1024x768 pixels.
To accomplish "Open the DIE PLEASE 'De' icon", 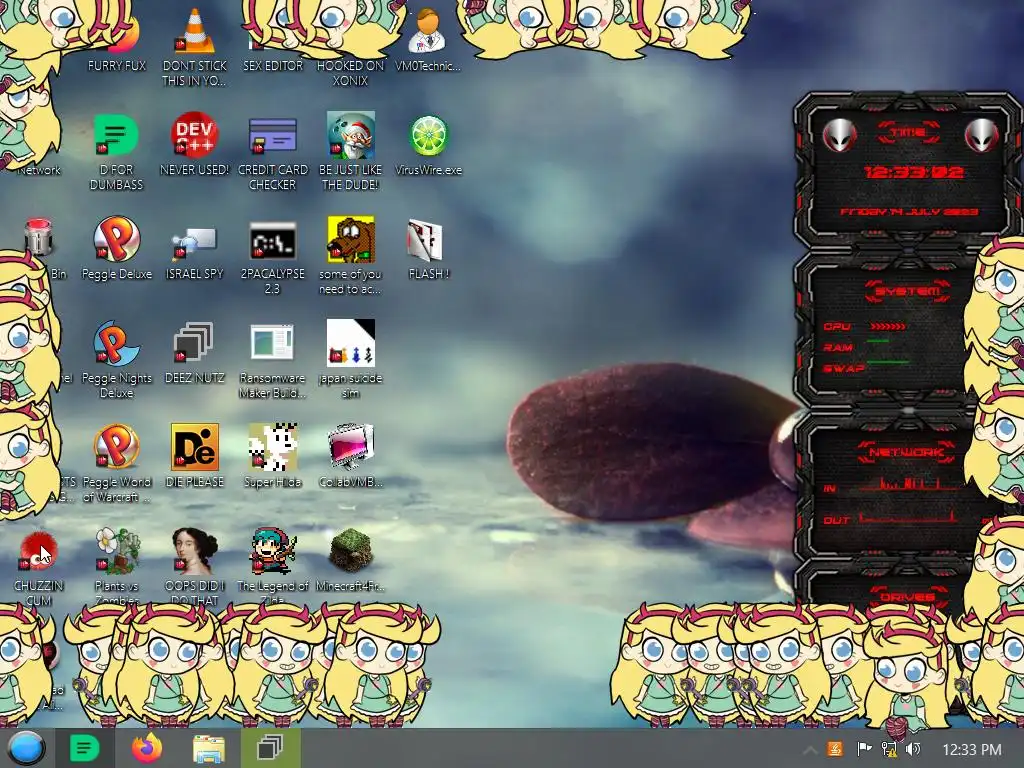I will coord(195,447).
